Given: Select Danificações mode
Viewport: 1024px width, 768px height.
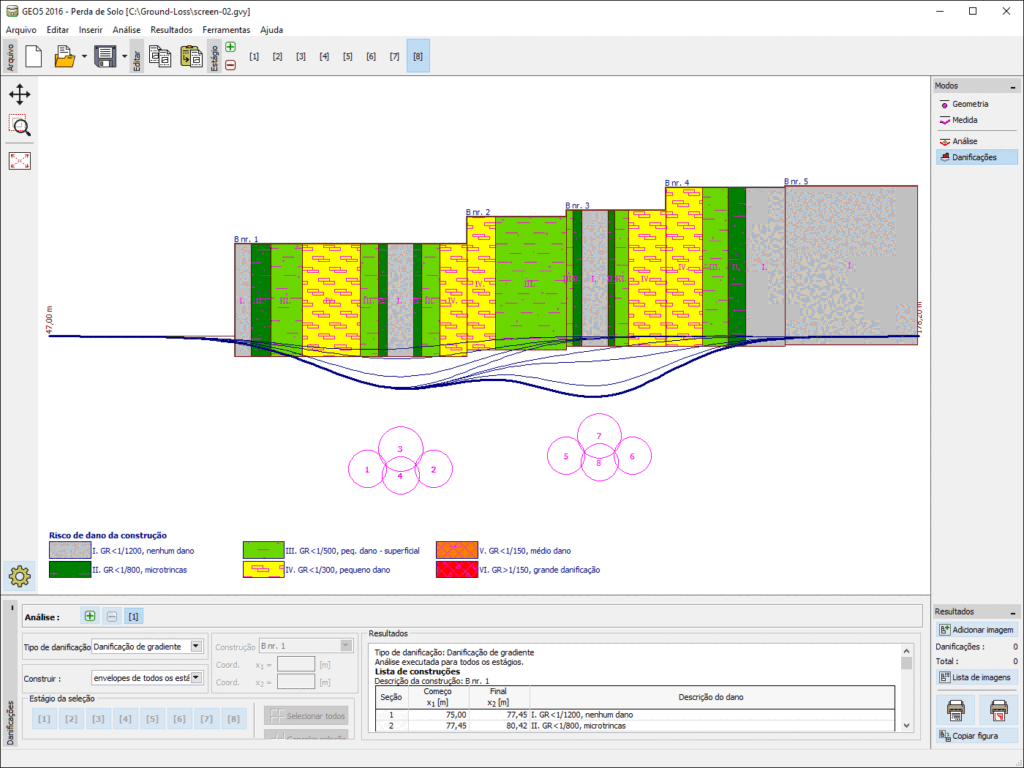Looking at the screenshot, I should (976, 157).
